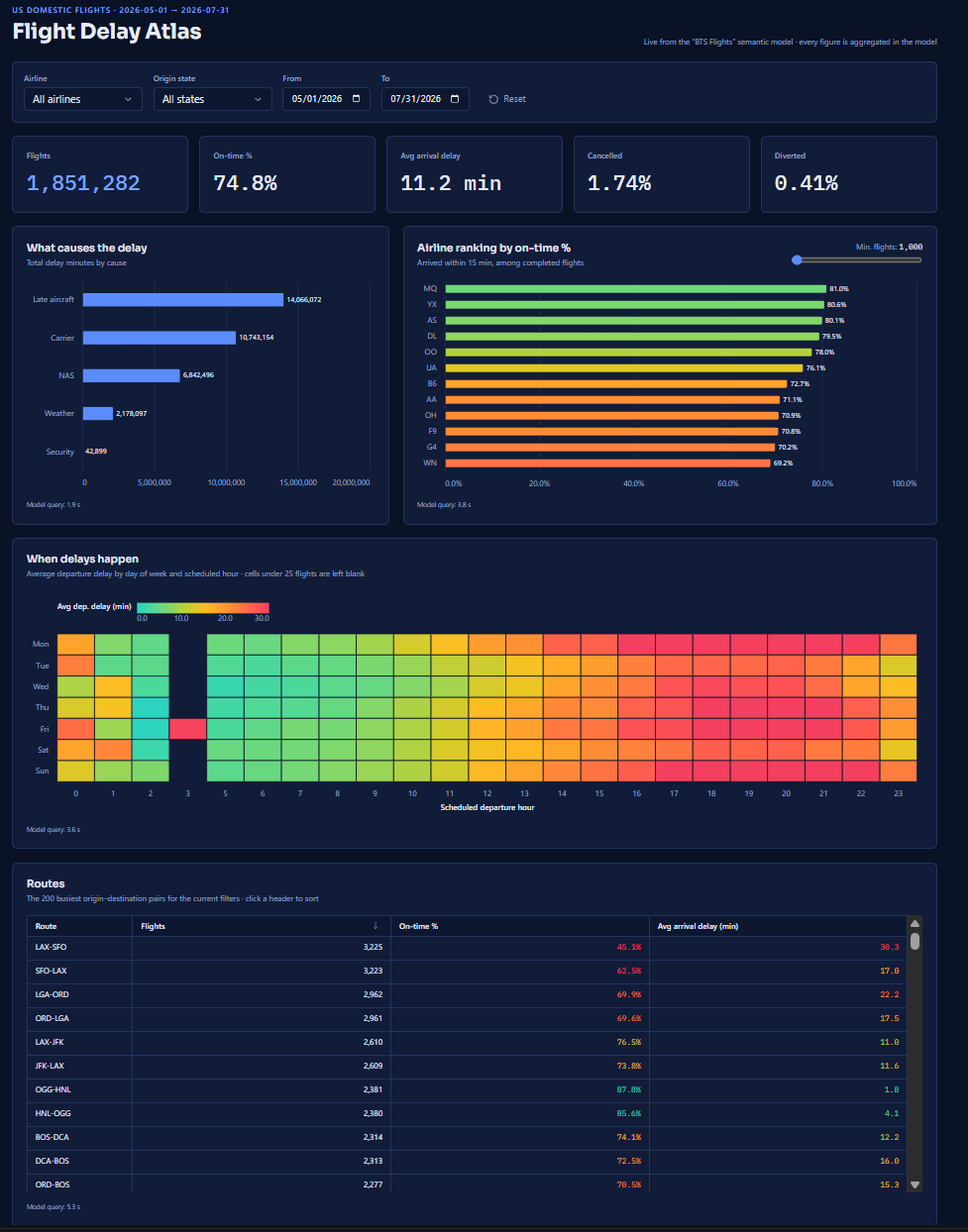Open calendar picker icon in From date
This screenshot has height=1232, width=968.
click(357, 99)
